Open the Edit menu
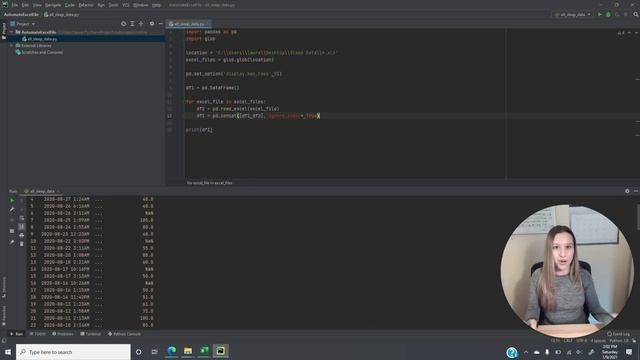The width and height of the screenshot is (640, 360). pos(25,5)
